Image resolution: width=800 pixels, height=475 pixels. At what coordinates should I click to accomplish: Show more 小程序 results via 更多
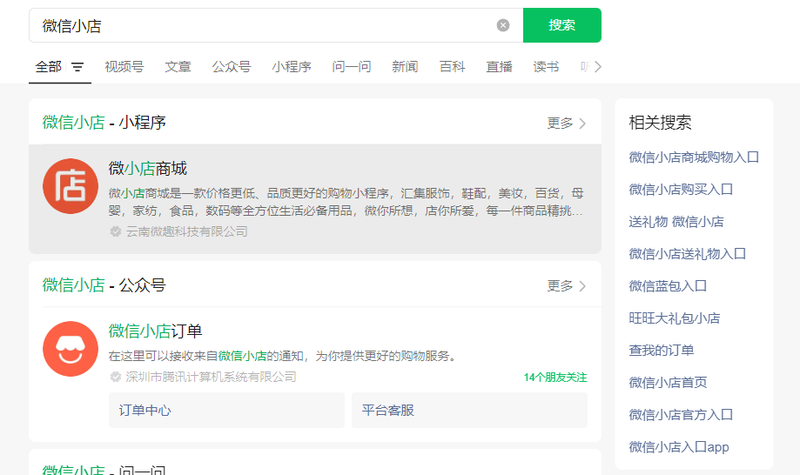[566, 123]
